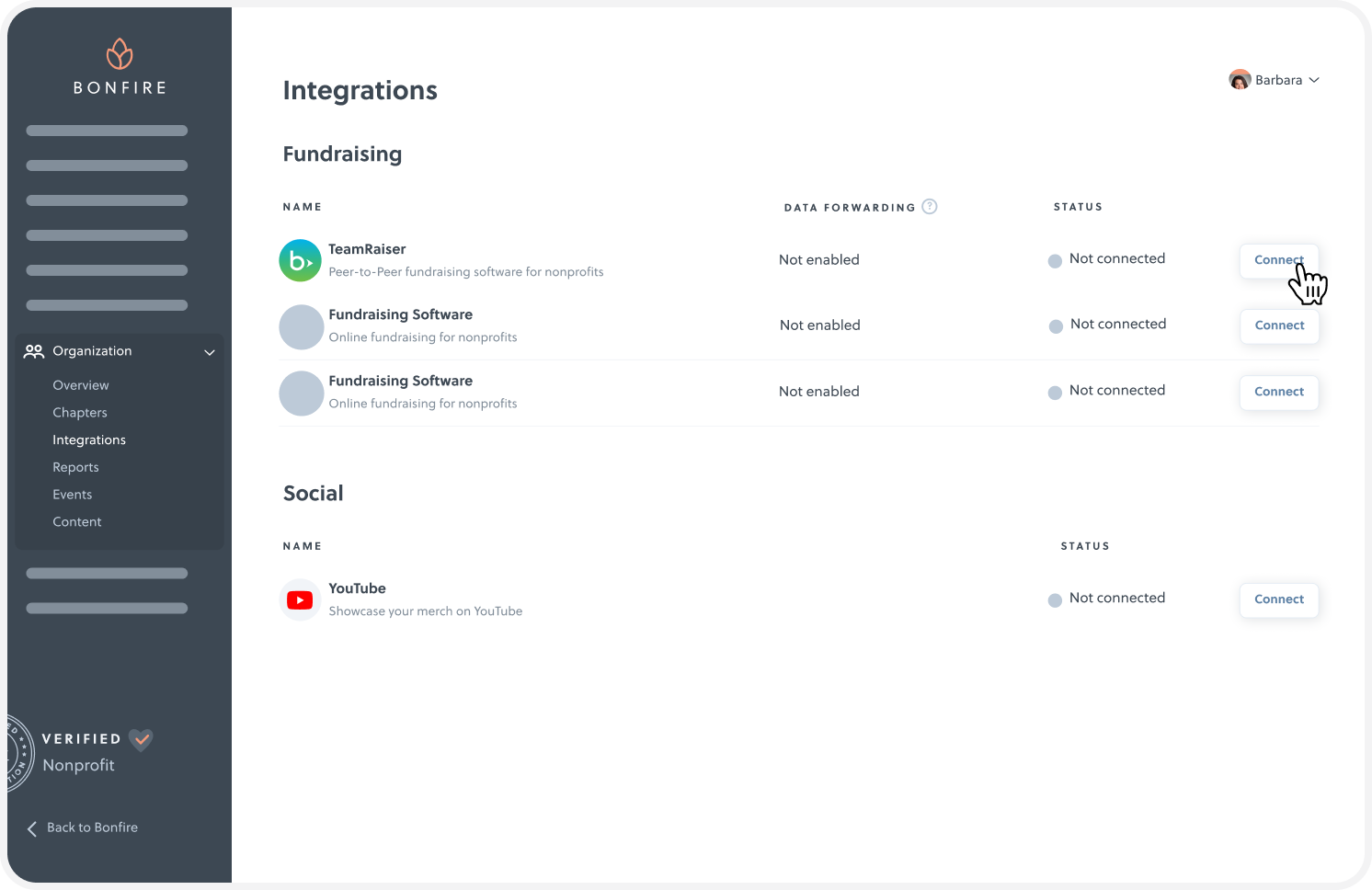Click the status dot next to TeamRaiser
Screen dimensions: 1372x890
[x=1054, y=260]
